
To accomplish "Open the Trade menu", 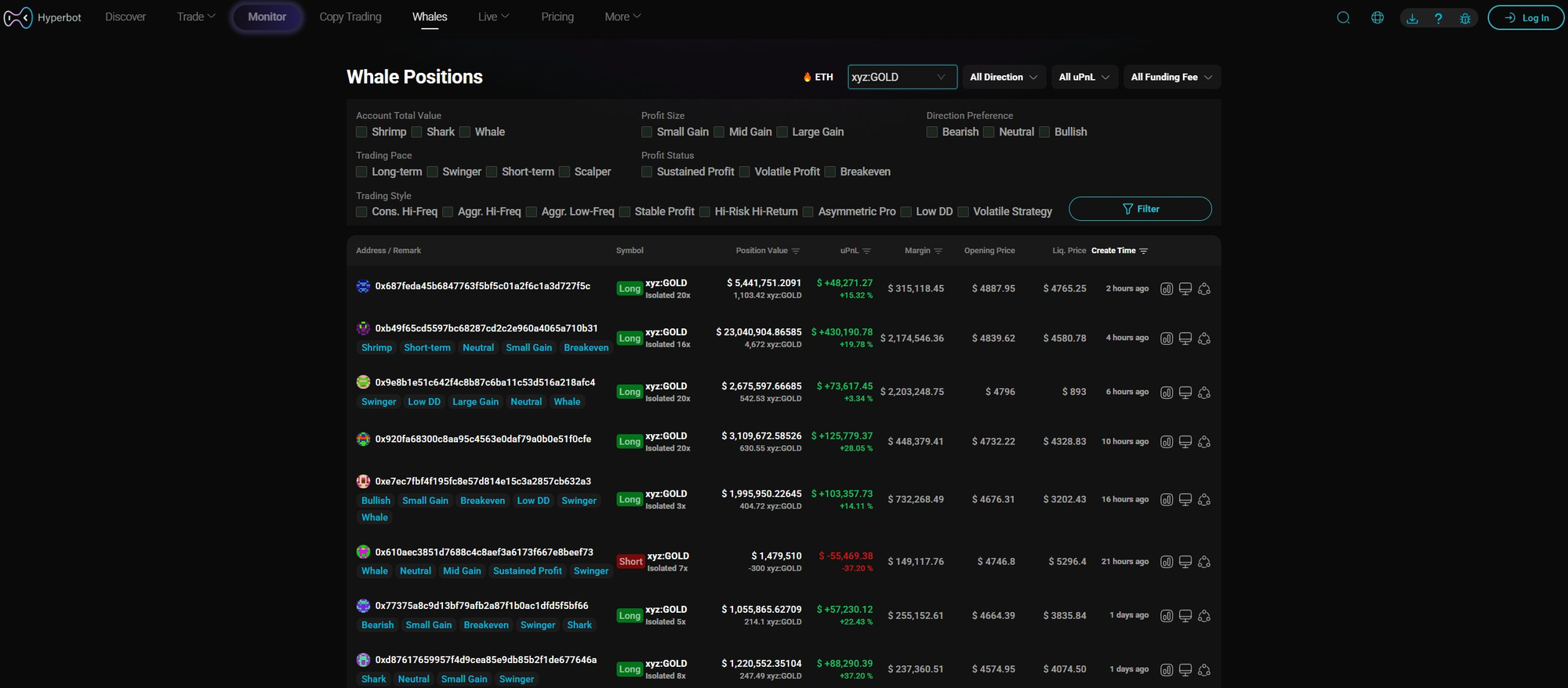I will click(x=195, y=16).
